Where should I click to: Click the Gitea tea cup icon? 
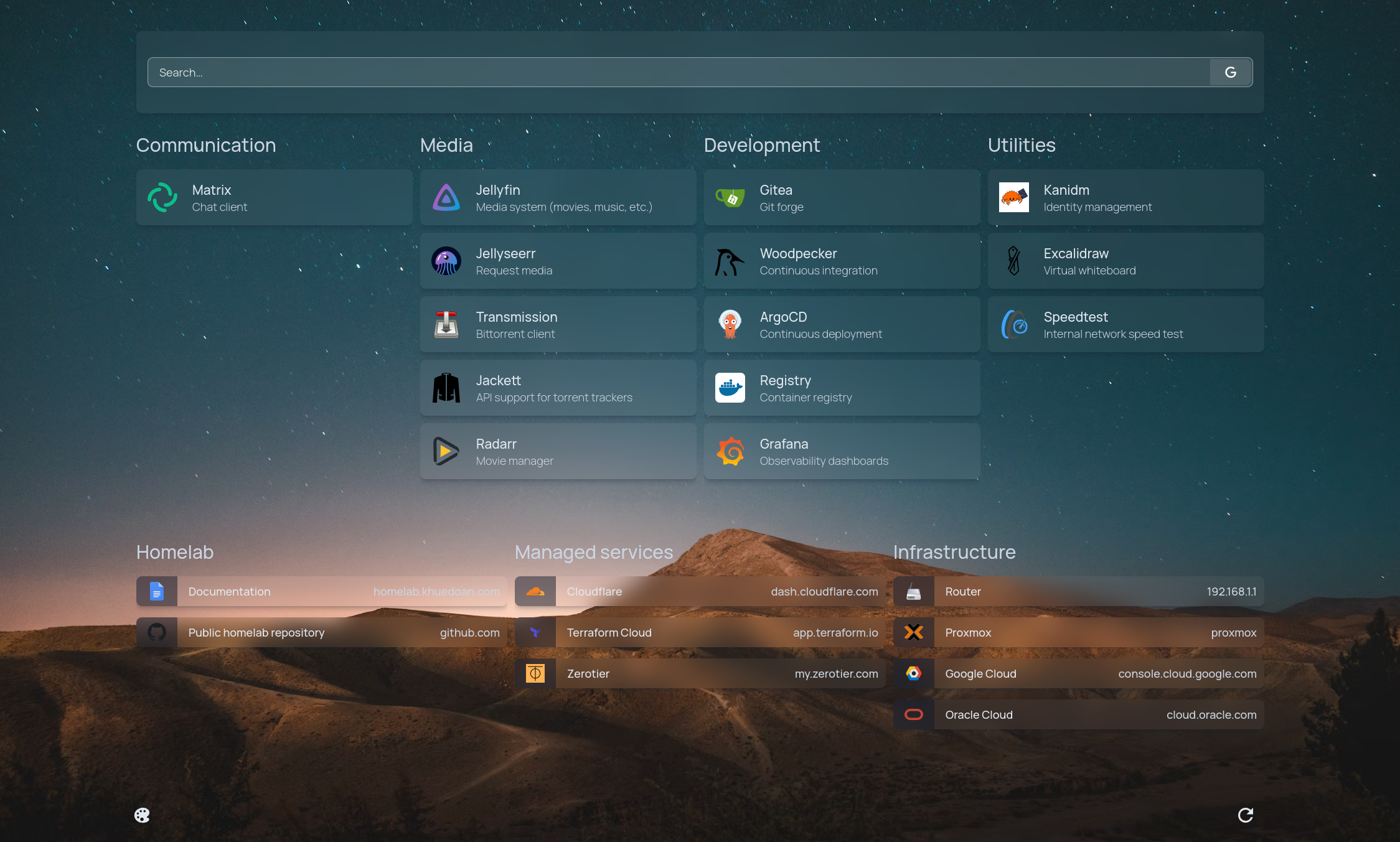pos(730,197)
